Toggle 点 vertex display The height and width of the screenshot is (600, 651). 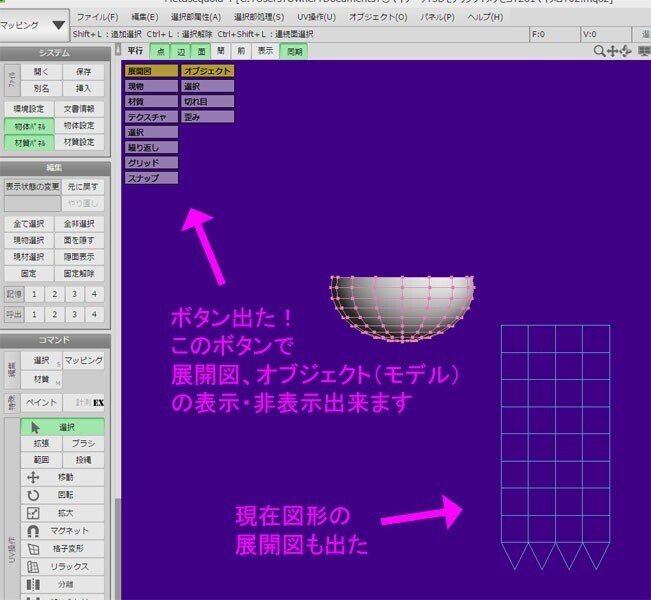tap(160, 51)
